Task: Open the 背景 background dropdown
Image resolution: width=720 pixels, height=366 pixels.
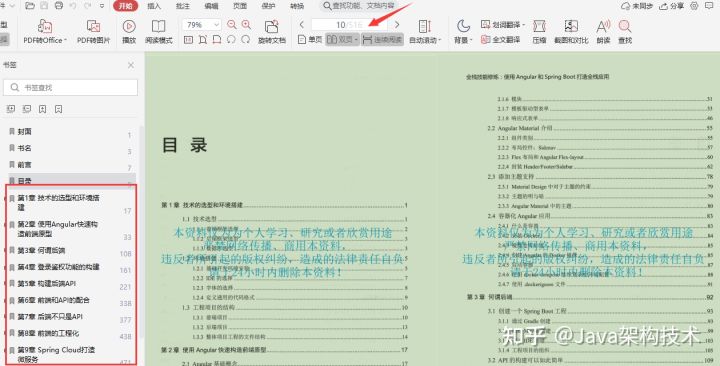Action: [x=463, y=32]
